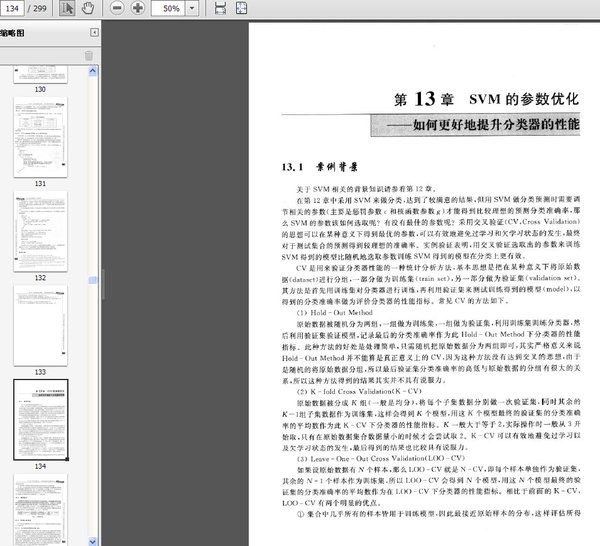The width and height of the screenshot is (600, 546).
Task: Click the "(1) Hold-Out Method" line
Action: 335,312
